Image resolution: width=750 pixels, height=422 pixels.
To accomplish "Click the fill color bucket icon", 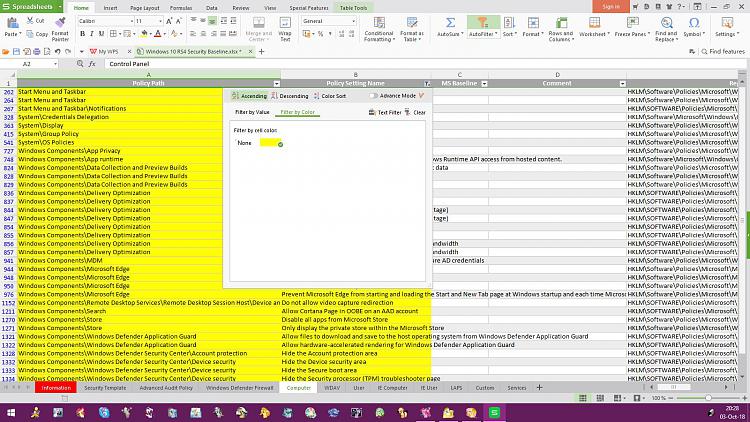I will coord(143,34).
